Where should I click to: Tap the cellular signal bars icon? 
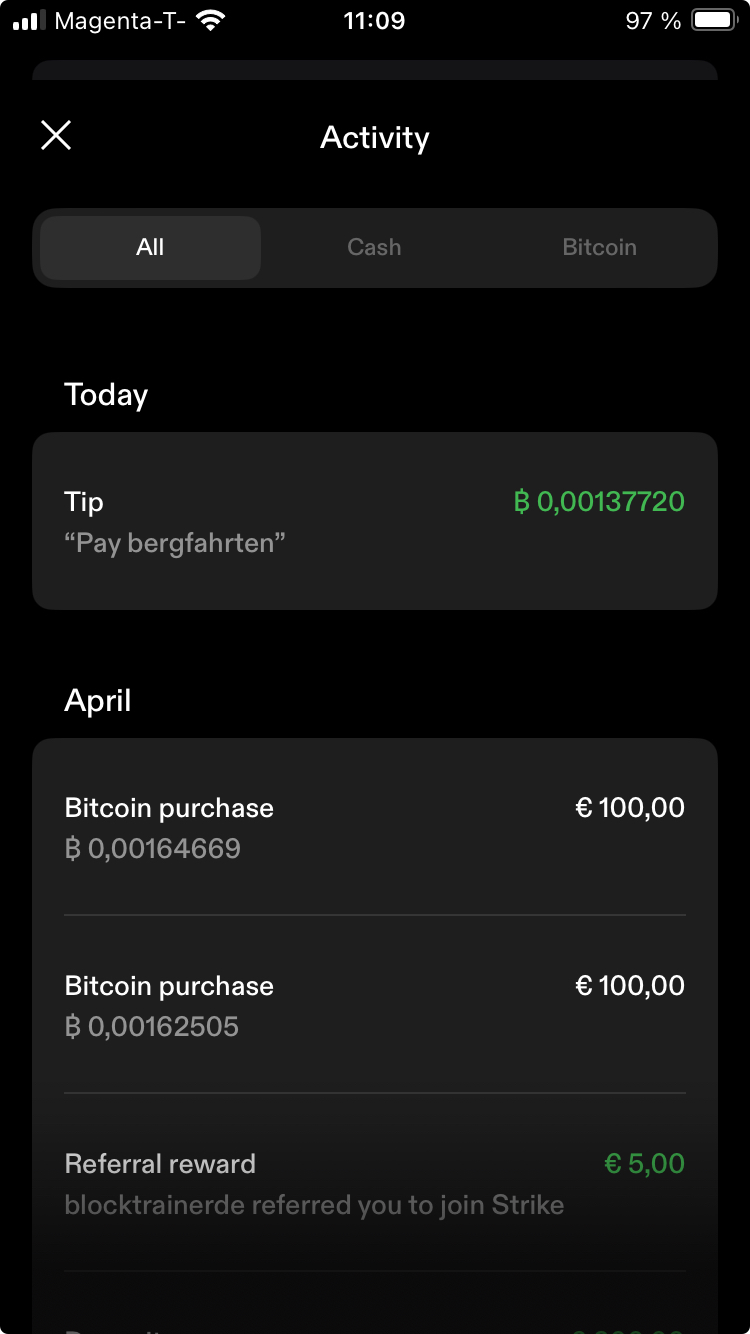[29, 21]
